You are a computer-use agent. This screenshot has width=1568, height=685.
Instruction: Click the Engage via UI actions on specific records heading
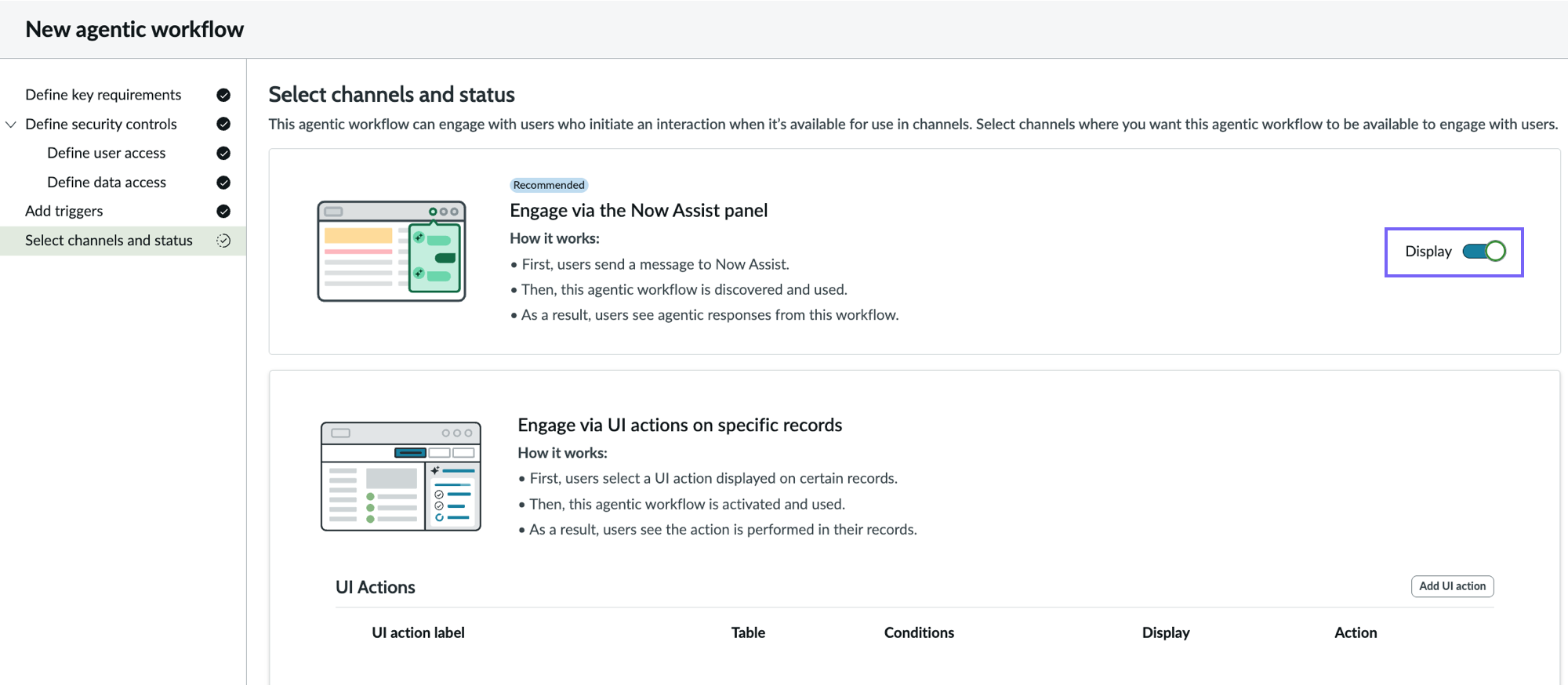[x=680, y=425]
